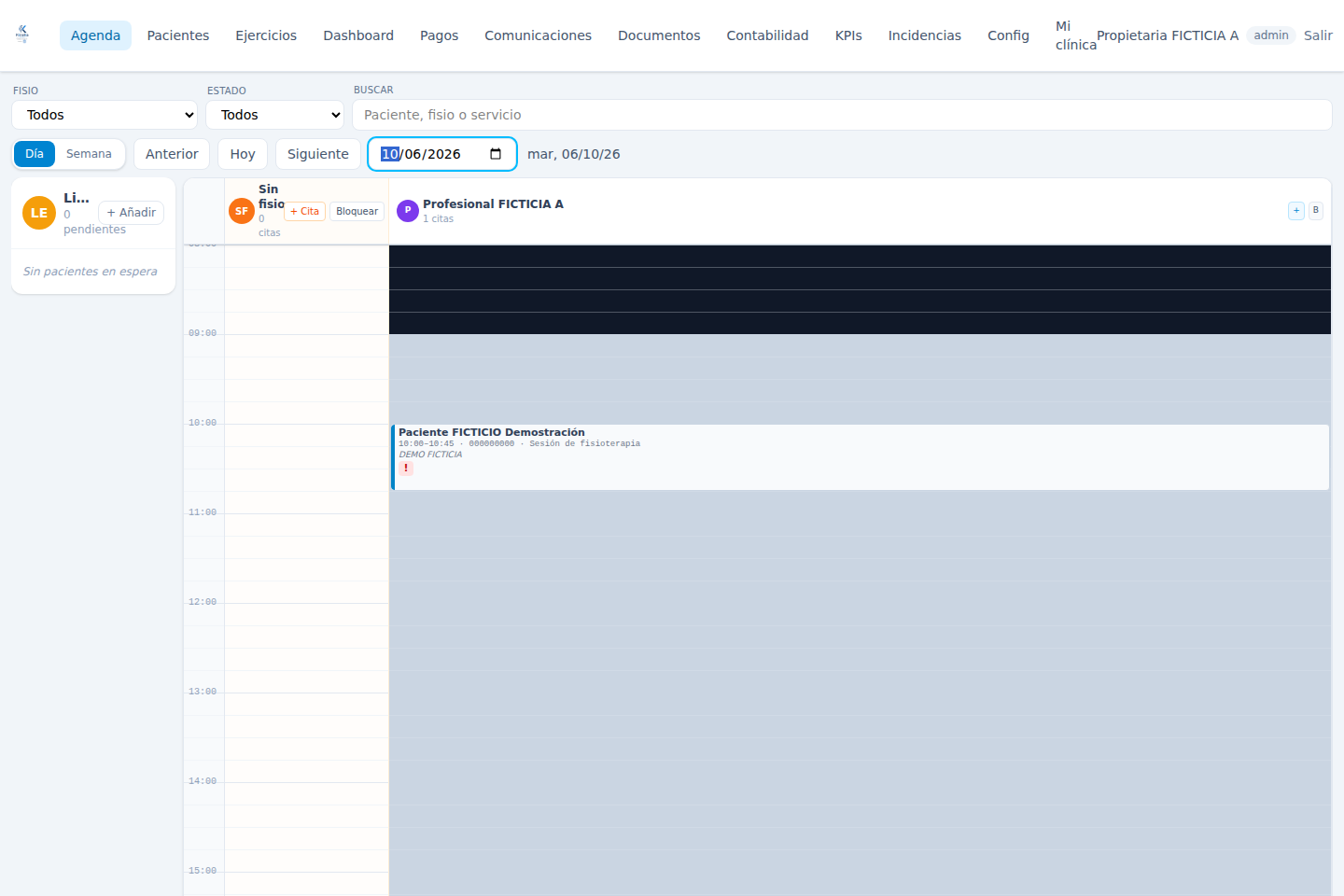
Task: Advance to next day with Siguiente
Action: click(318, 154)
